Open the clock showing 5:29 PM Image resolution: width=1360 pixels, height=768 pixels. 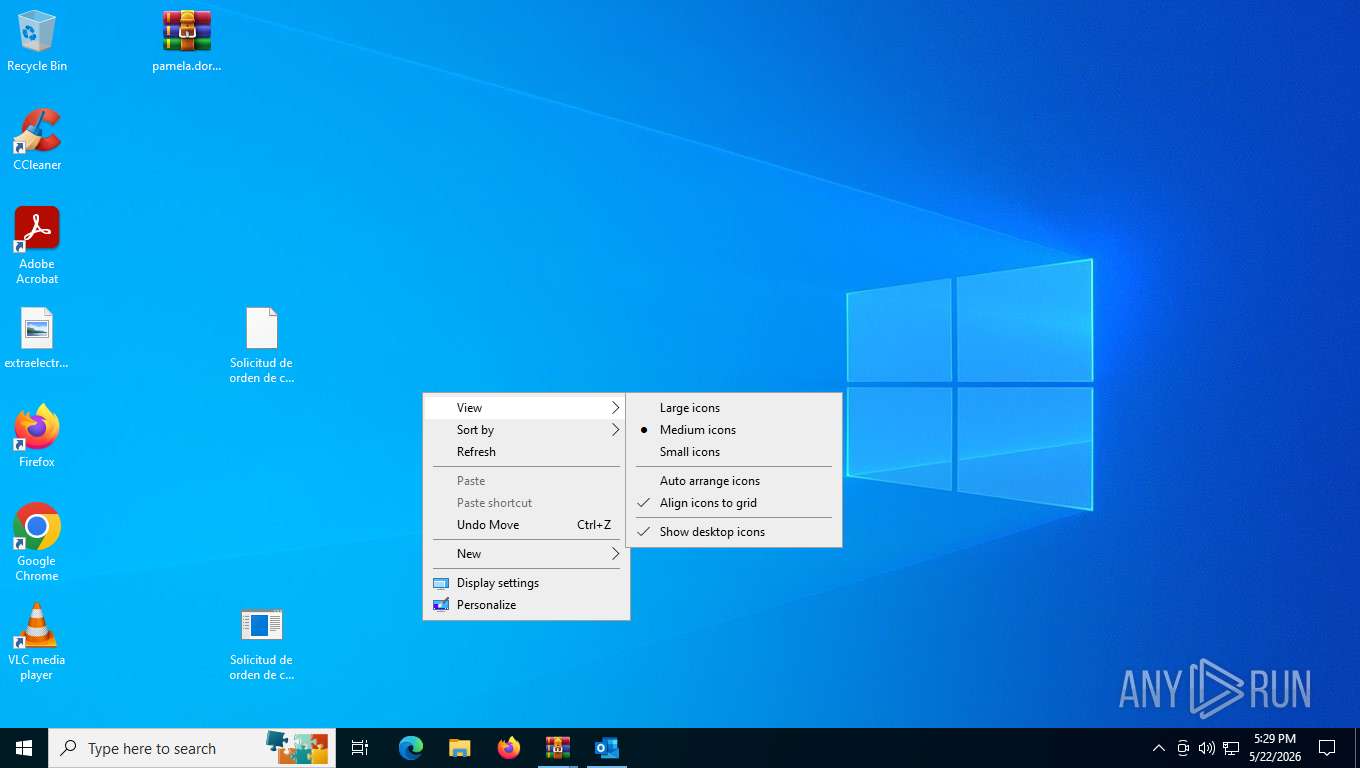coord(1274,748)
